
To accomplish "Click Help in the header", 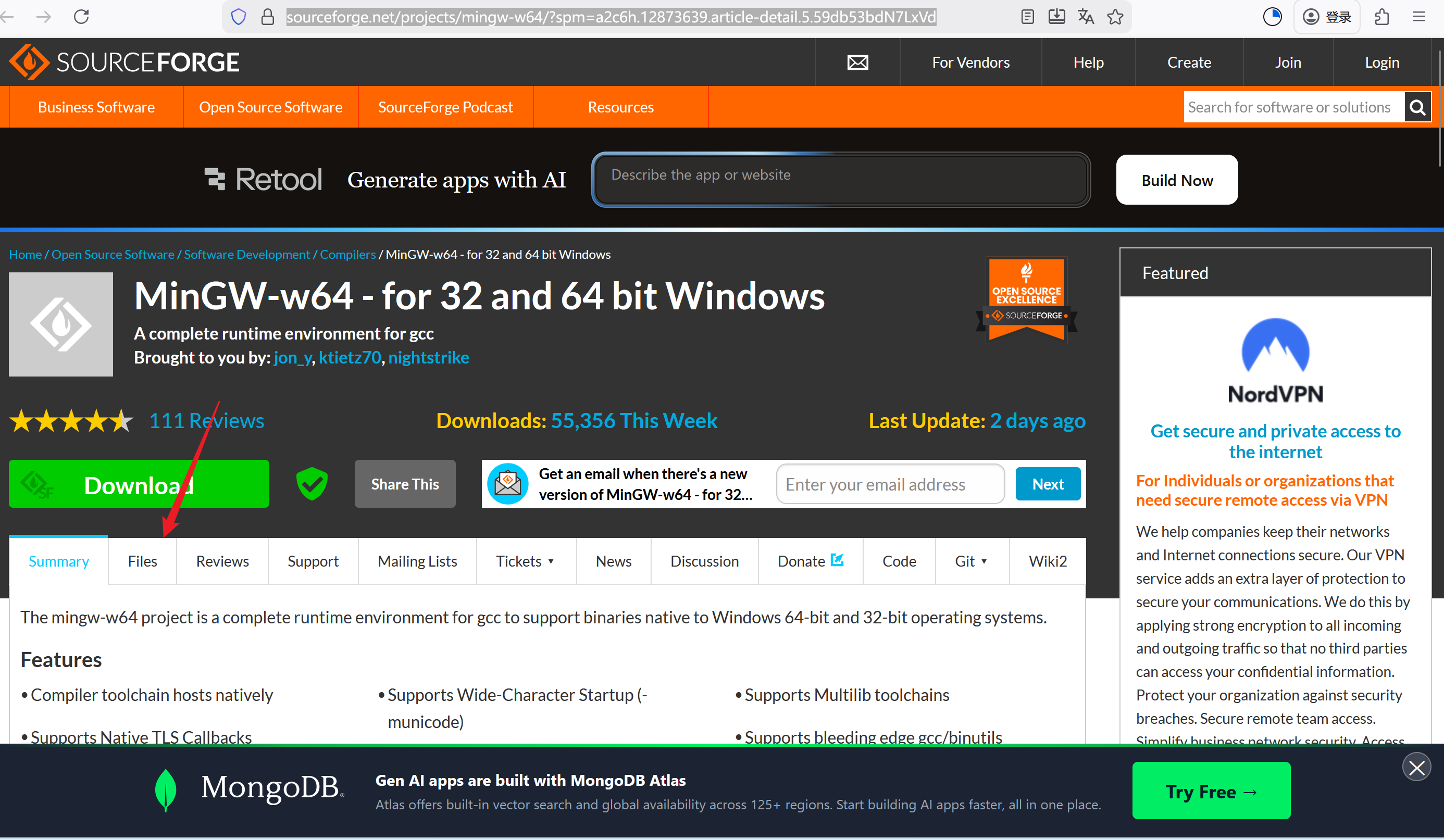I will coord(1088,62).
